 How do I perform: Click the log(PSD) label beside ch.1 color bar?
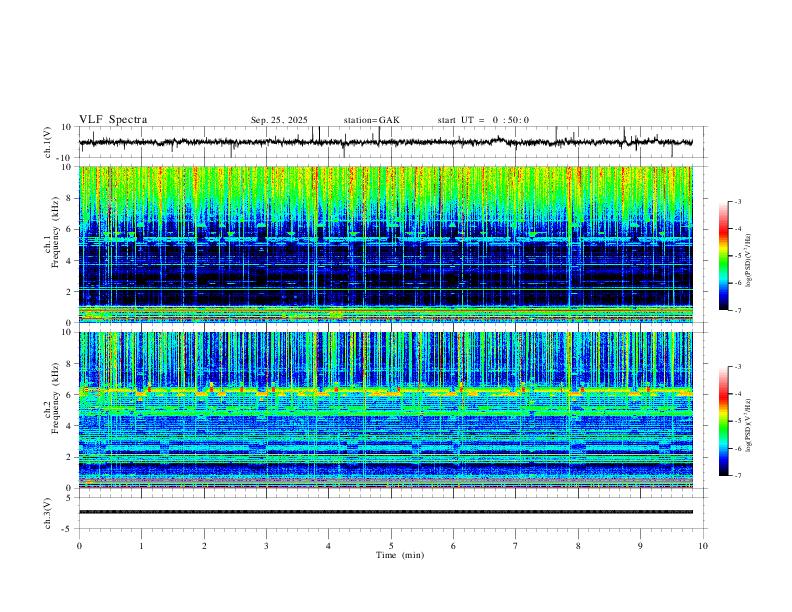click(749, 261)
